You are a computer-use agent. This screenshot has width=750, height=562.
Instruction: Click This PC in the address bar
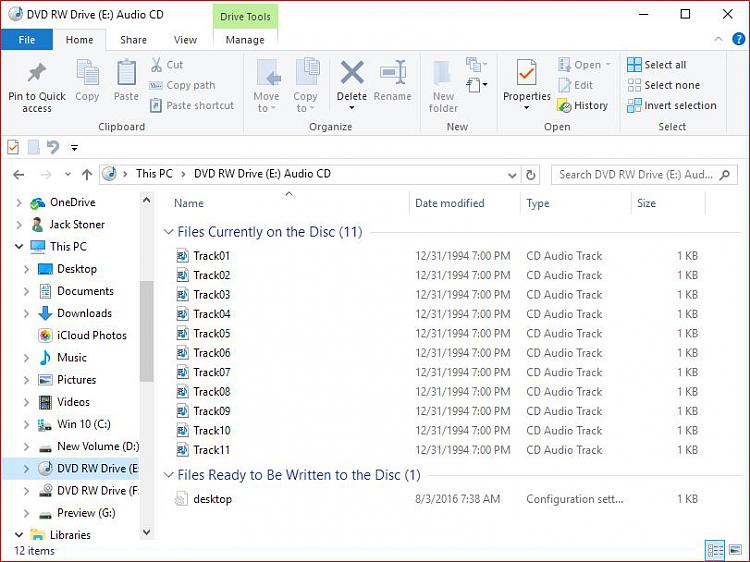pyautogui.click(x=154, y=174)
